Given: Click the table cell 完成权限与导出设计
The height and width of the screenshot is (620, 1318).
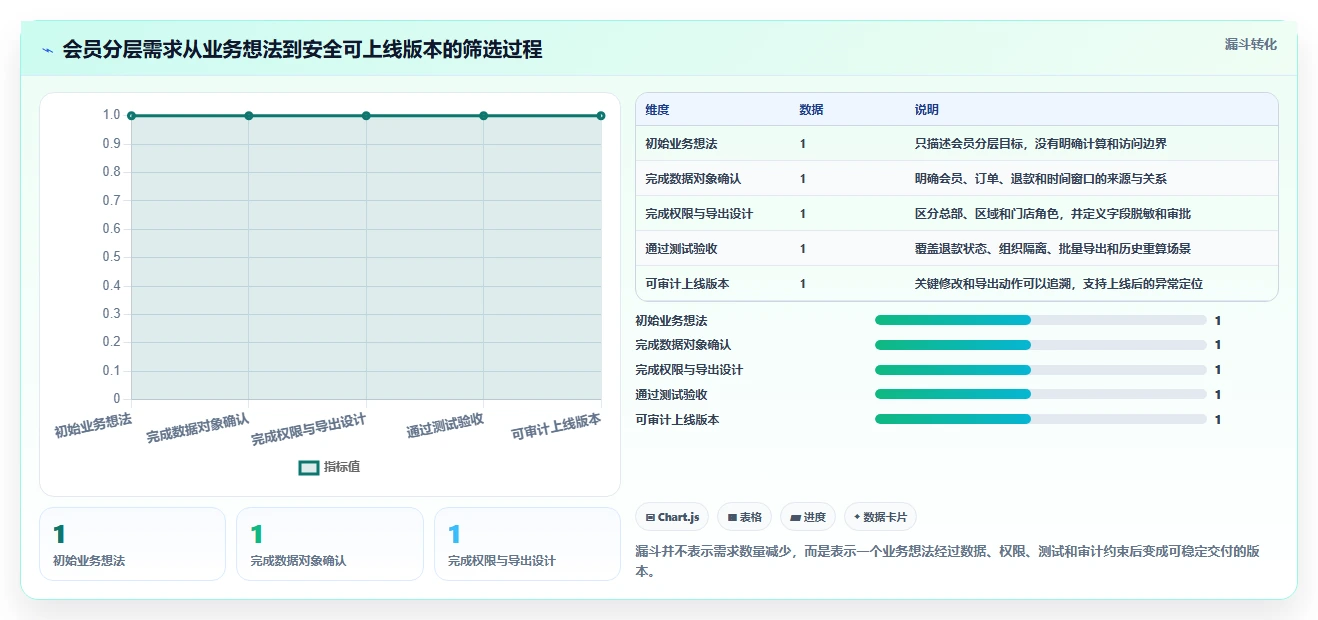Looking at the screenshot, I should click(699, 214).
